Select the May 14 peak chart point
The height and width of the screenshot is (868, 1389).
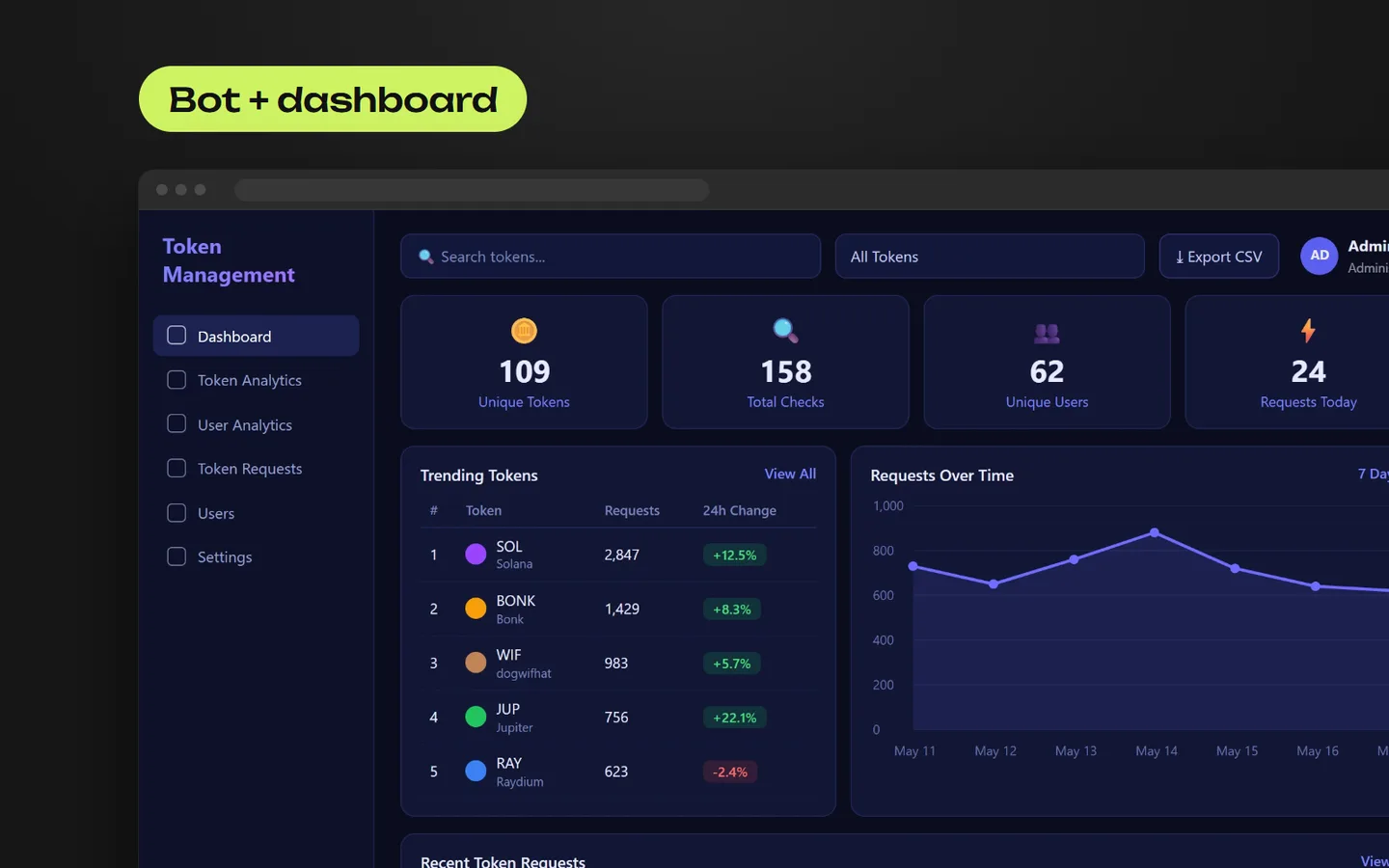1155,532
